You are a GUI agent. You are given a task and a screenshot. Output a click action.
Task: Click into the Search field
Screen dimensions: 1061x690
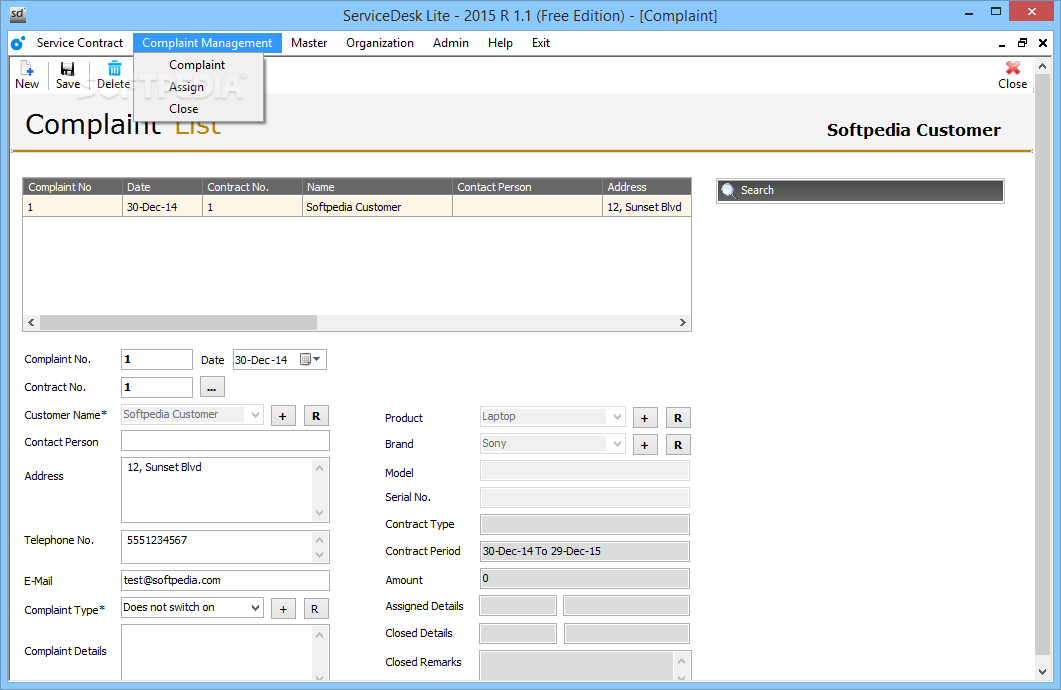click(x=860, y=190)
